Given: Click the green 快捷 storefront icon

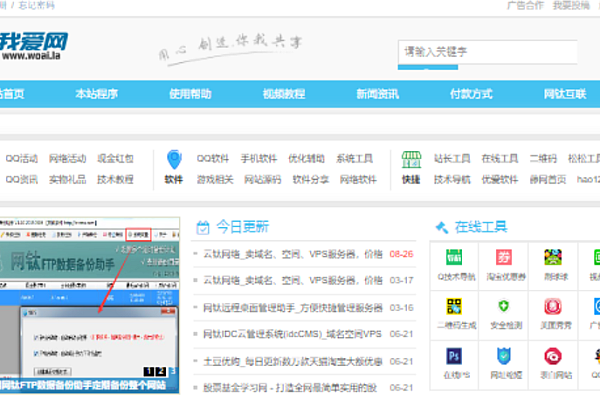Looking at the screenshot, I should click(x=411, y=160).
